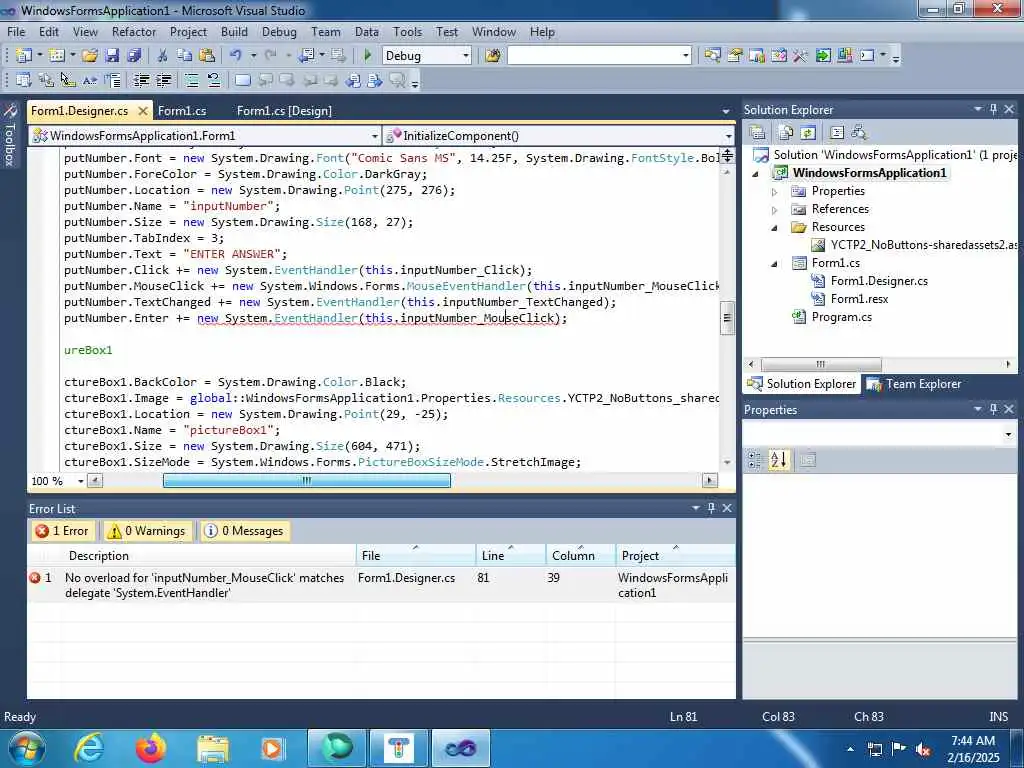The width and height of the screenshot is (1024, 768).
Task: Click the New Project toolbar icon
Action: click(24, 56)
